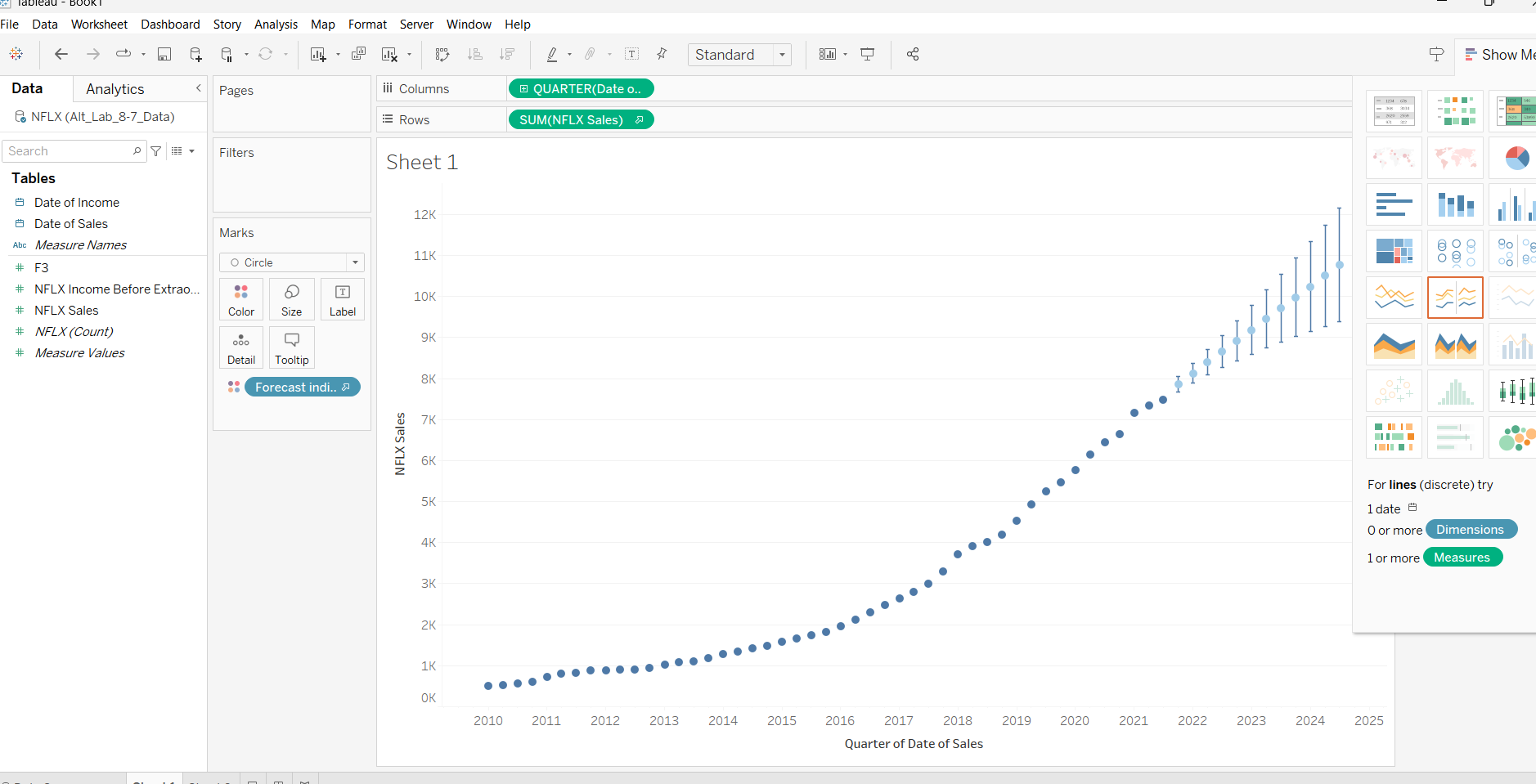Collapse the Data pane with the left chevron
Image resolution: width=1536 pixels, height=784 pixels.
pyautogui.click(x=198, y=87)
